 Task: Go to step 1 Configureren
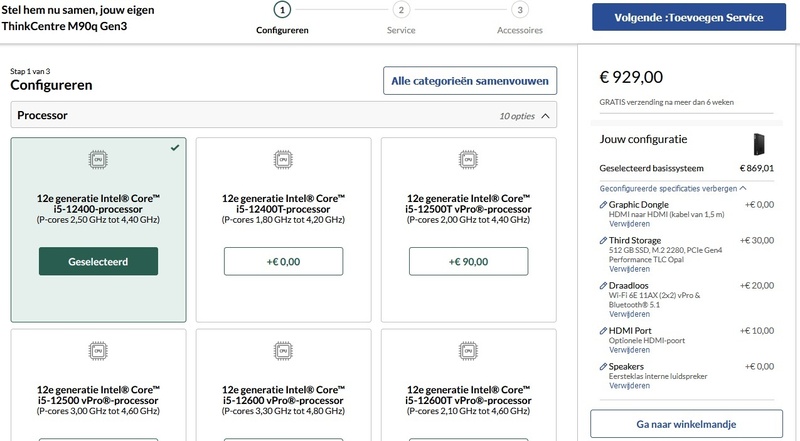pos(282,18)
